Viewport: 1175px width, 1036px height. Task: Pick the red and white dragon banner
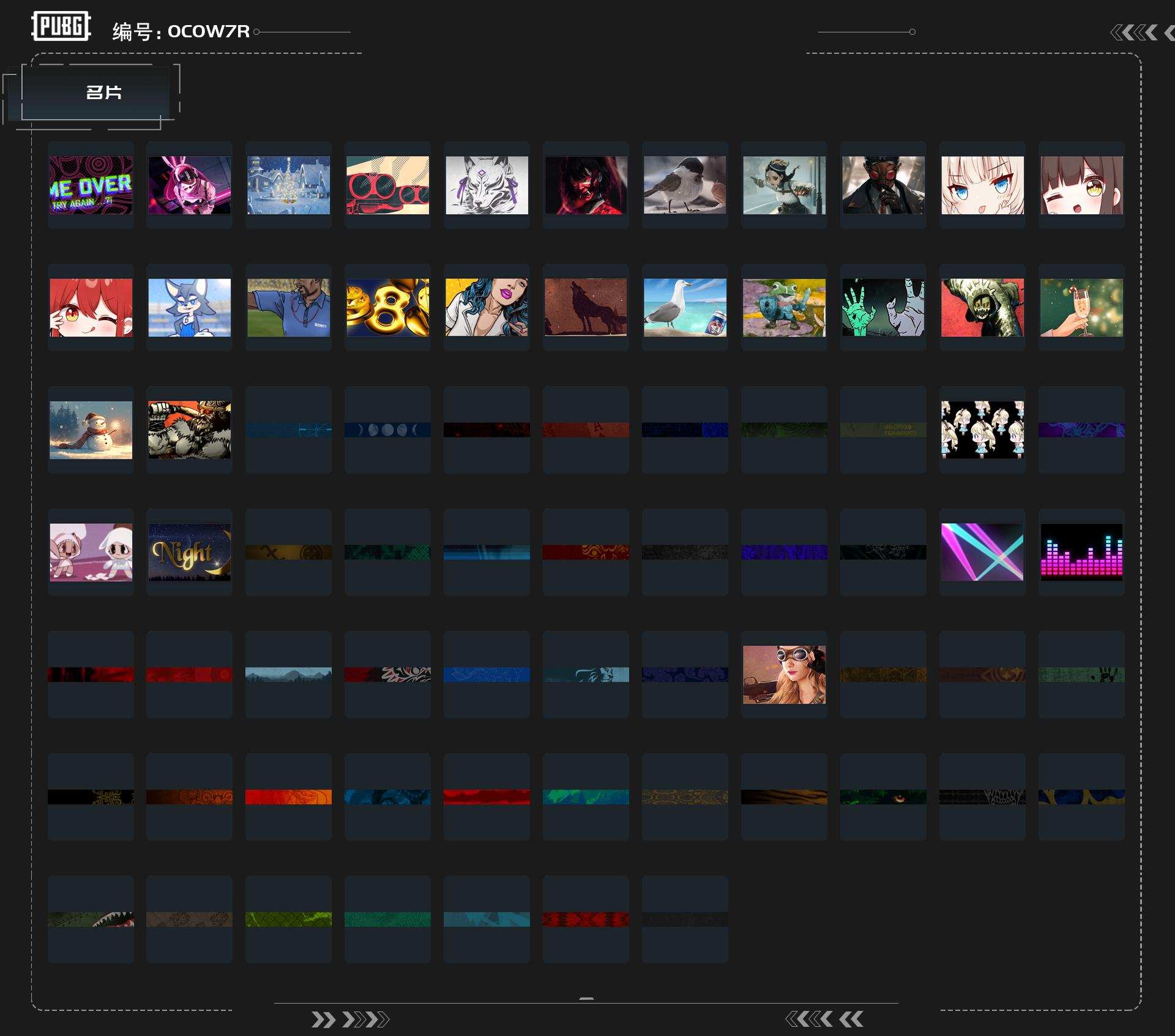(x=388, y=674)
